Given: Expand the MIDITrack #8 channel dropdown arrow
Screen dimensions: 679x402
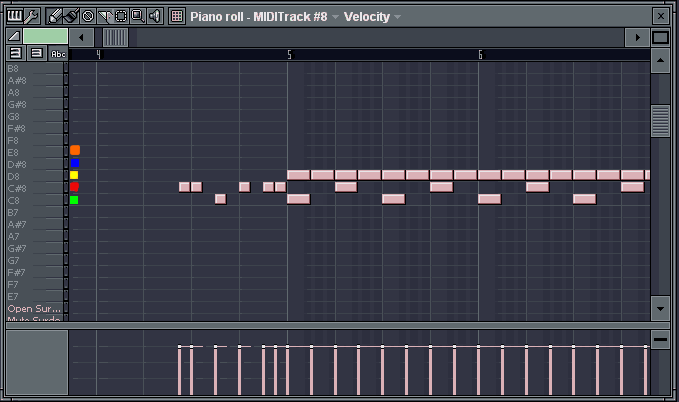Looking at the screenshot, I should click(x=335, y=17).
